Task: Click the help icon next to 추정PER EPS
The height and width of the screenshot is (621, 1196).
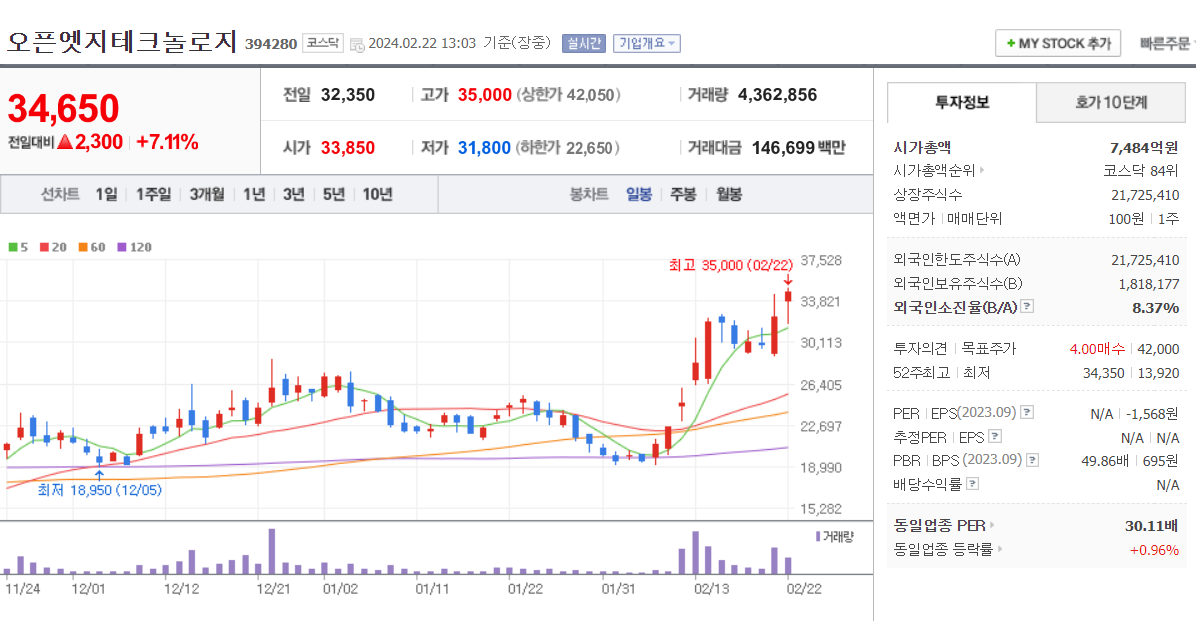Action: pos(995,436)
